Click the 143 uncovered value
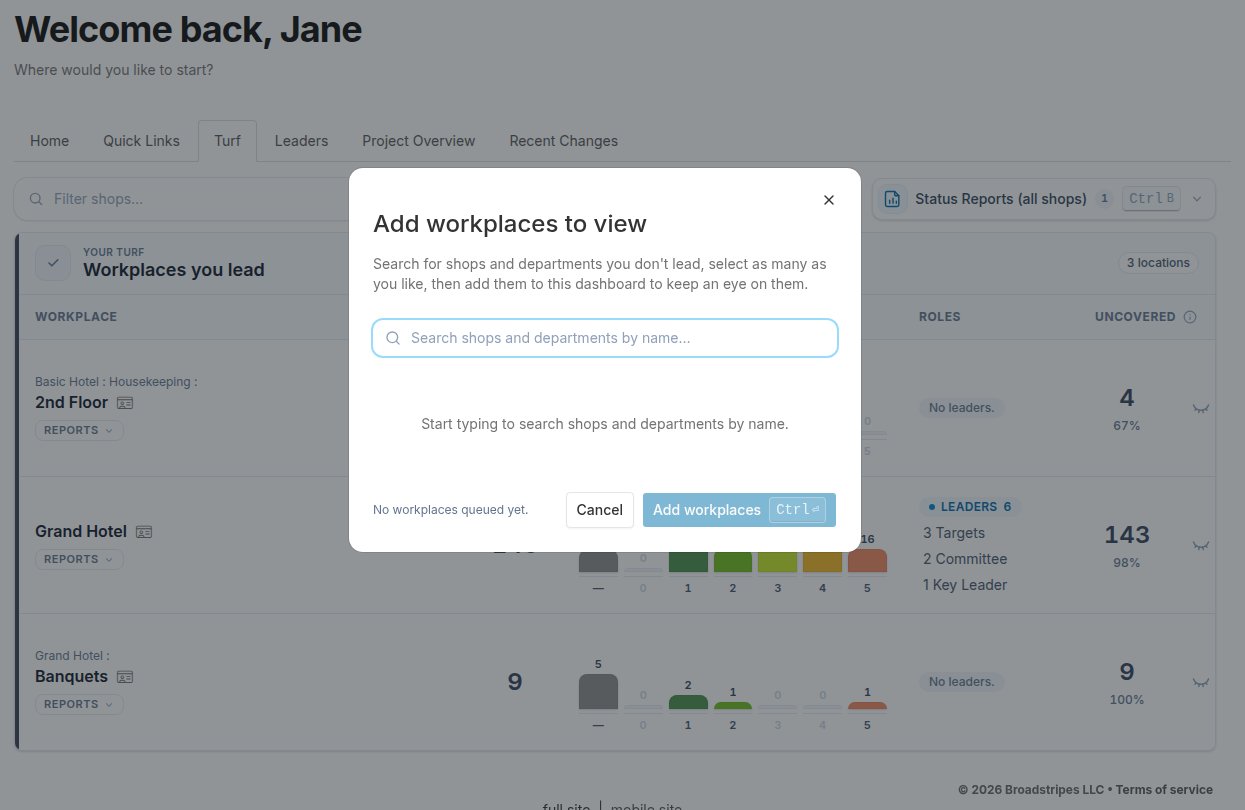This screenshot has height=810, width=1245. point(1127,535)
